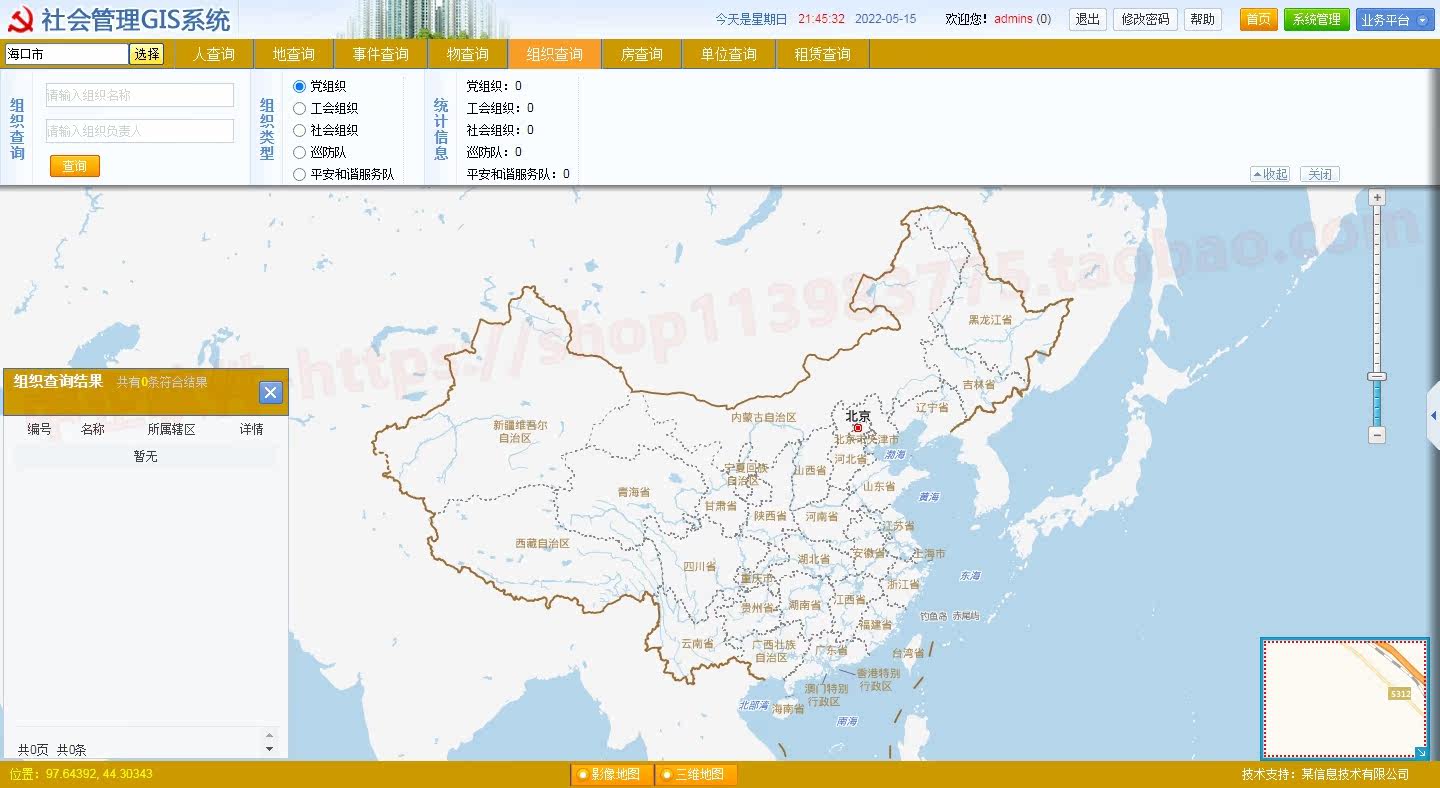
Task: Click the map zoom slider handle
Action: click(x=1377, y=376)
